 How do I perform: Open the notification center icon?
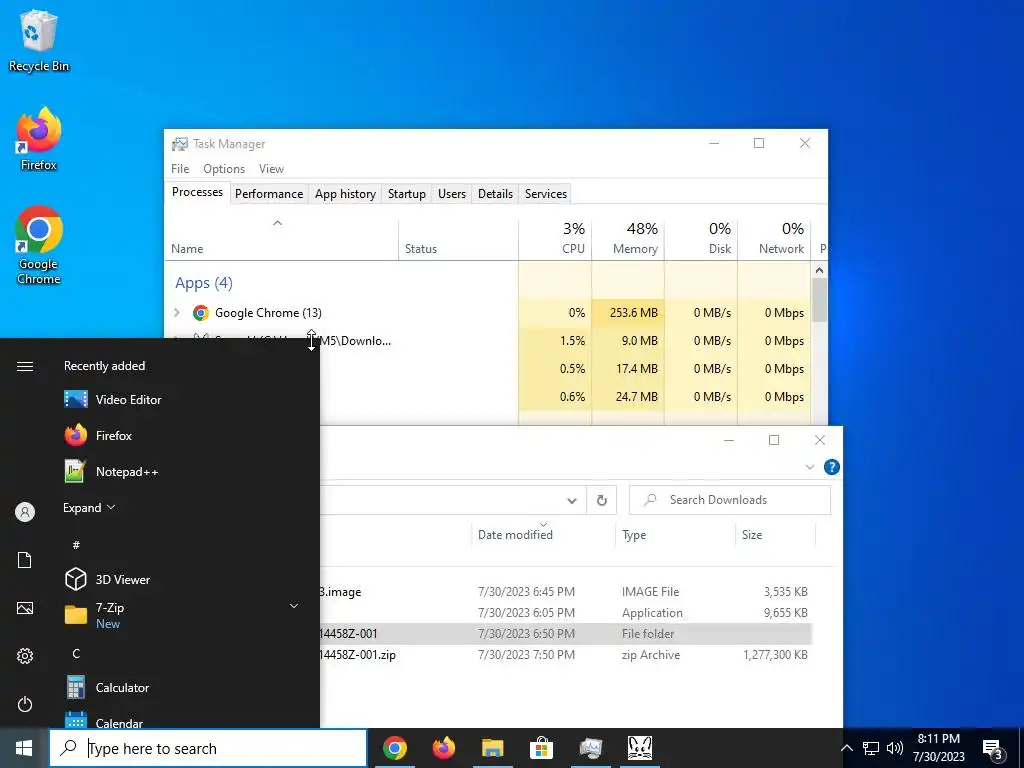(x=993, y=748)
